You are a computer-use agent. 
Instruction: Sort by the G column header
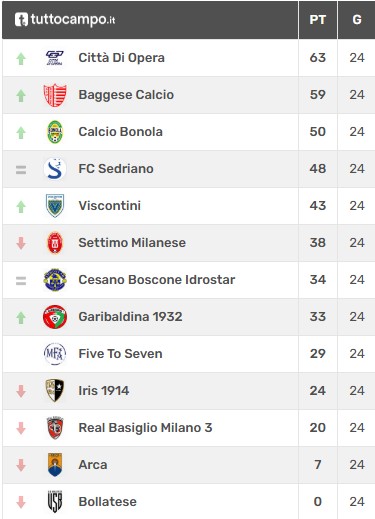coord(357,20)
